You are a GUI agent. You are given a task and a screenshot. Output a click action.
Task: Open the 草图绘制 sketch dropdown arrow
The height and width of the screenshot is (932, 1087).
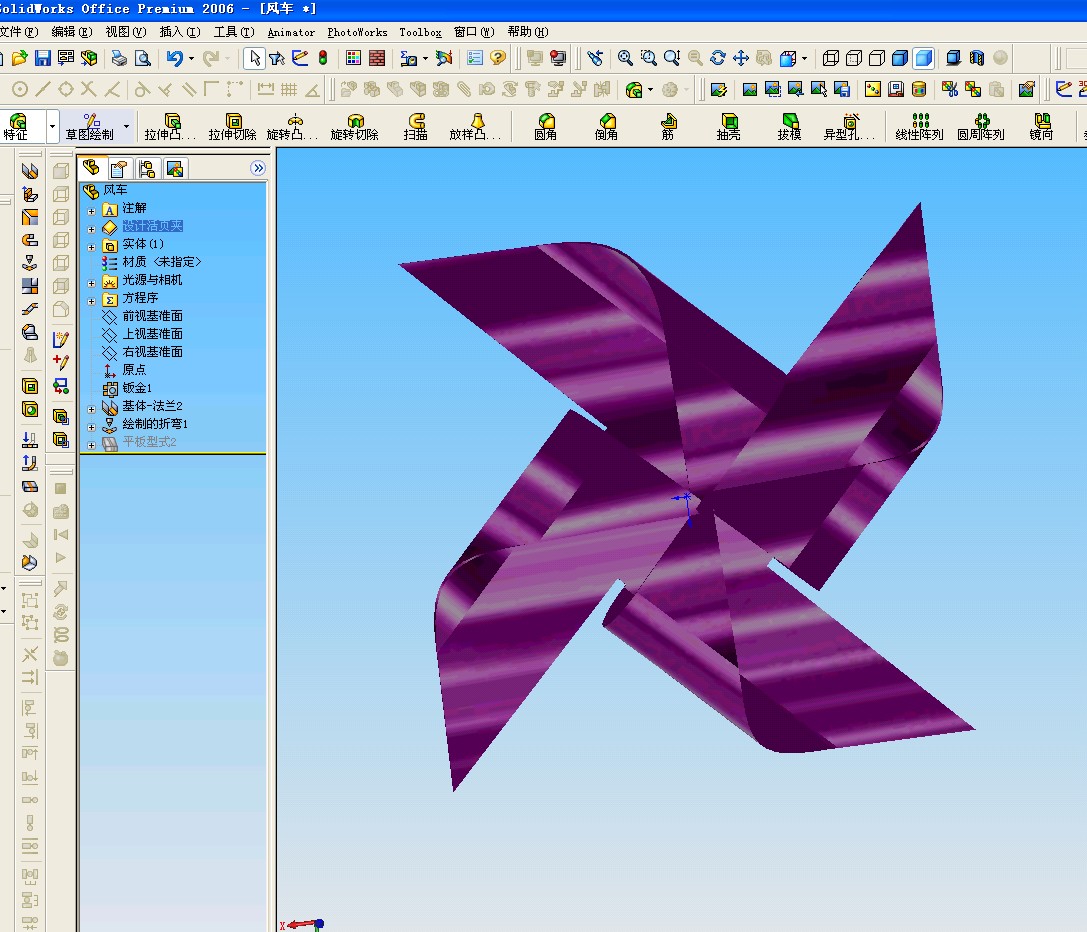[126, 127]
